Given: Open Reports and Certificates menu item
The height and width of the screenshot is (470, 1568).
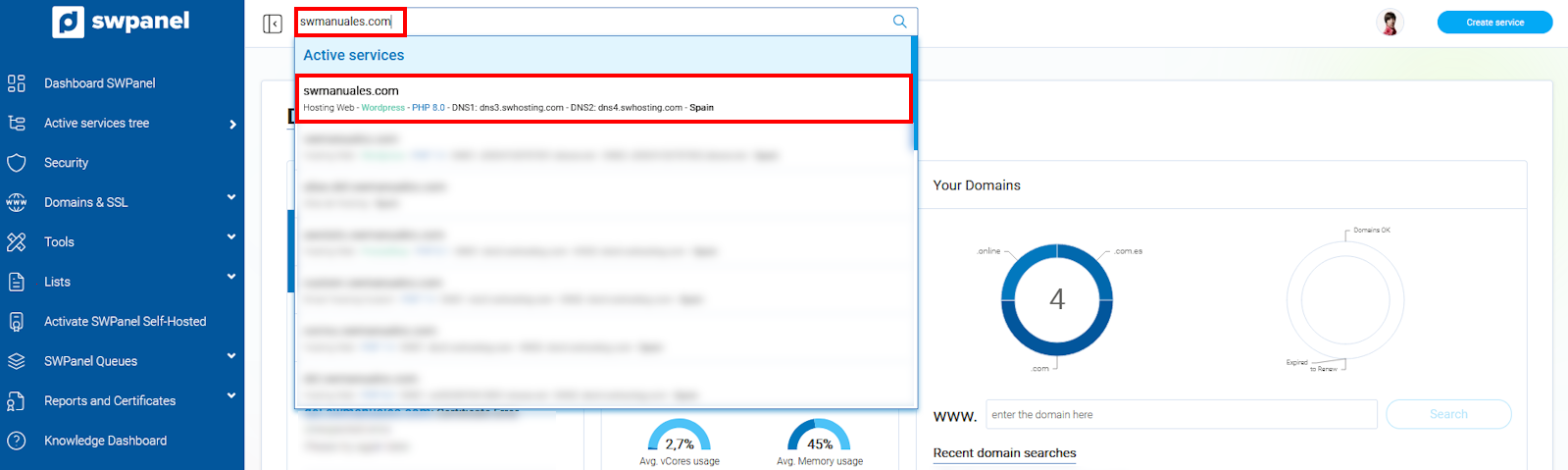Looking at the screenshot, I should click(x=110, y=401).
